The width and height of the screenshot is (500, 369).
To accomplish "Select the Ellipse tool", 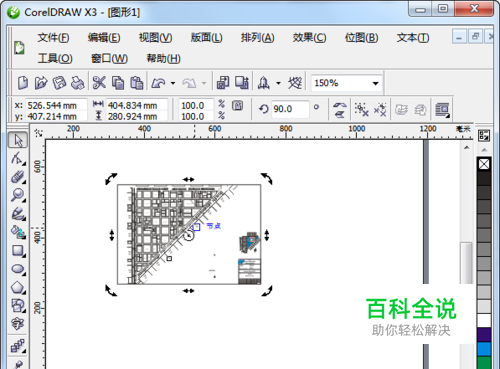I will (18, 269).
